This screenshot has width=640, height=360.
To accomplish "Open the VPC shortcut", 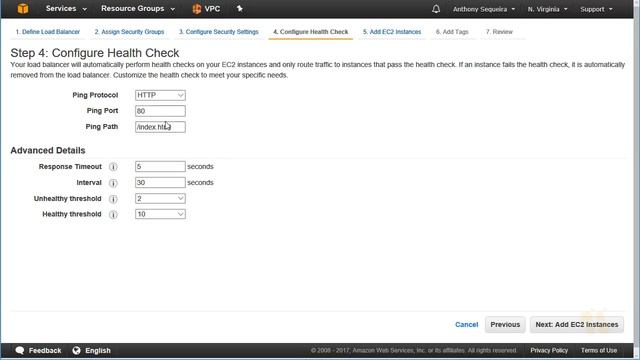I will click(x=206, y=9).
